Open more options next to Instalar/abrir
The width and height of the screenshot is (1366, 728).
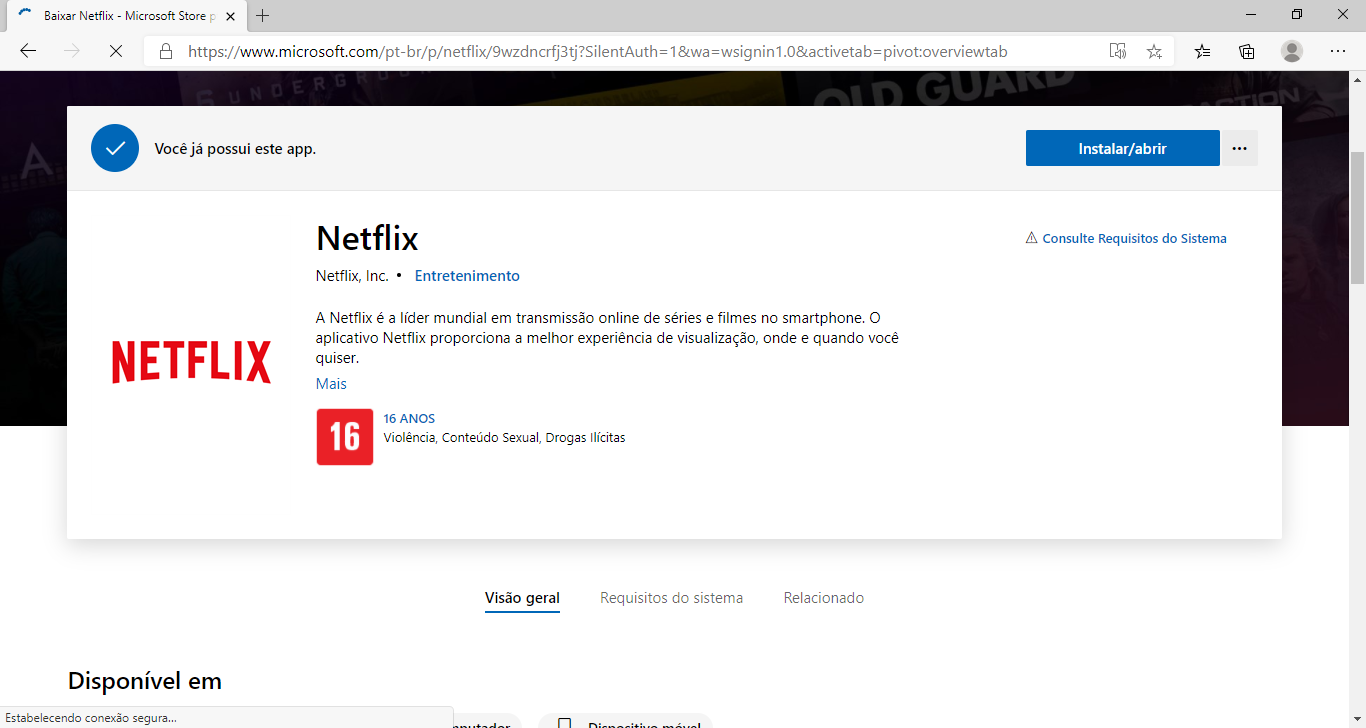point(1240,148)
